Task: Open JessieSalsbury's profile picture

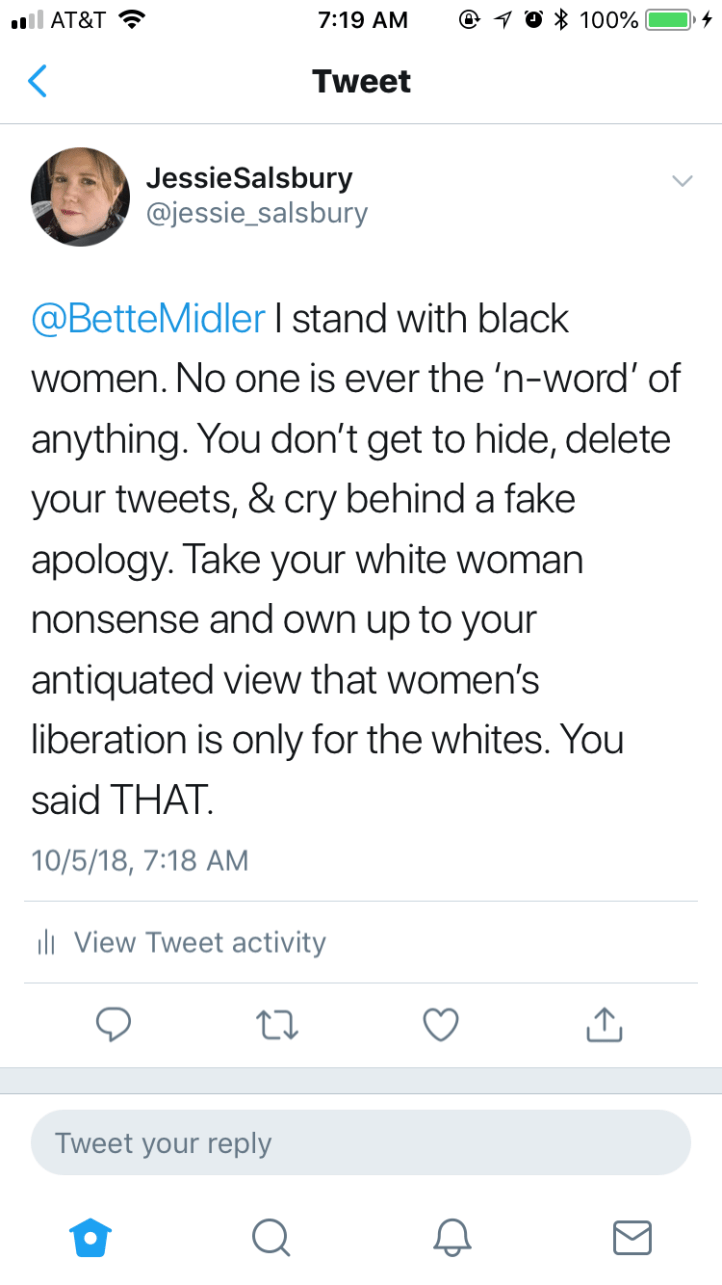Action: 81,197
